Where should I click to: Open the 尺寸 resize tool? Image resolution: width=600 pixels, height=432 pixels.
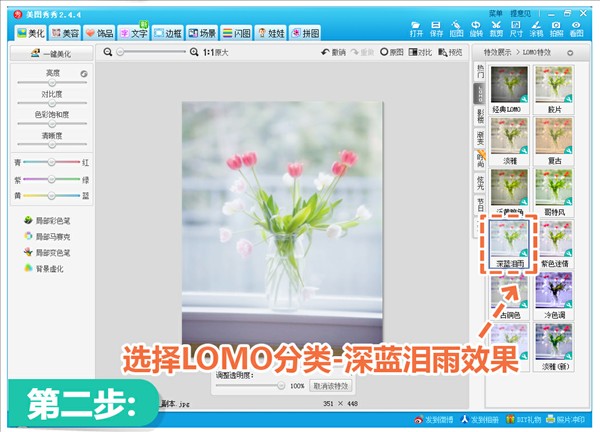[x=516, y=29]
